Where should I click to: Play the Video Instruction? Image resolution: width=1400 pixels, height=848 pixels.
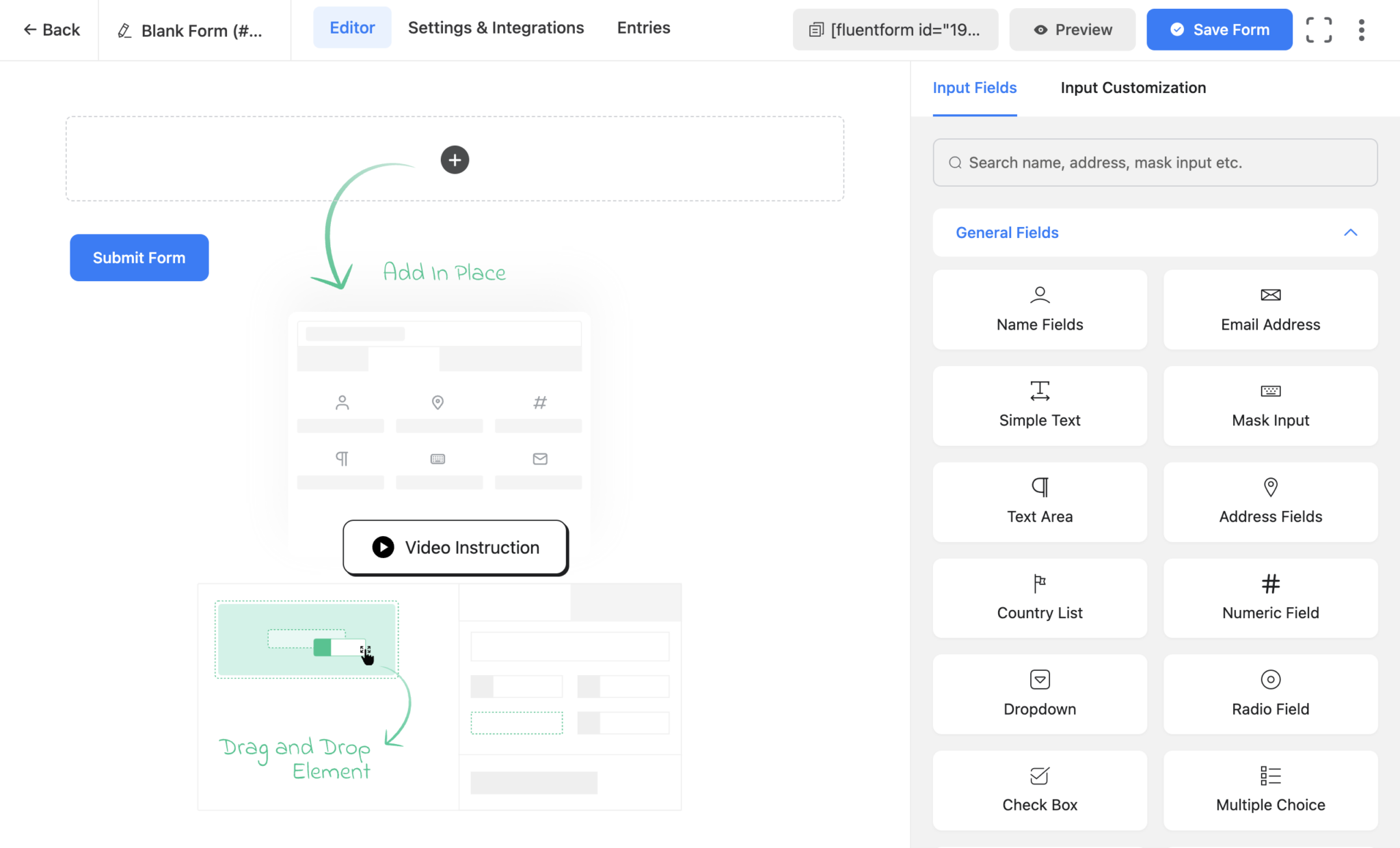click(x=455, y=547)
